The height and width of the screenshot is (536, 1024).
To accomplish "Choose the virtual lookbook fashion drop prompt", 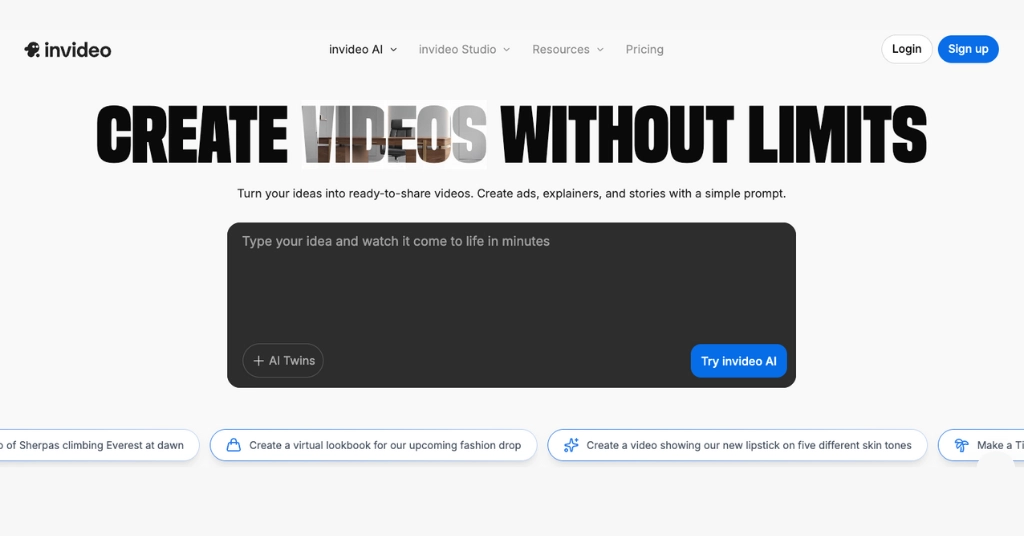I will point(373,445).
